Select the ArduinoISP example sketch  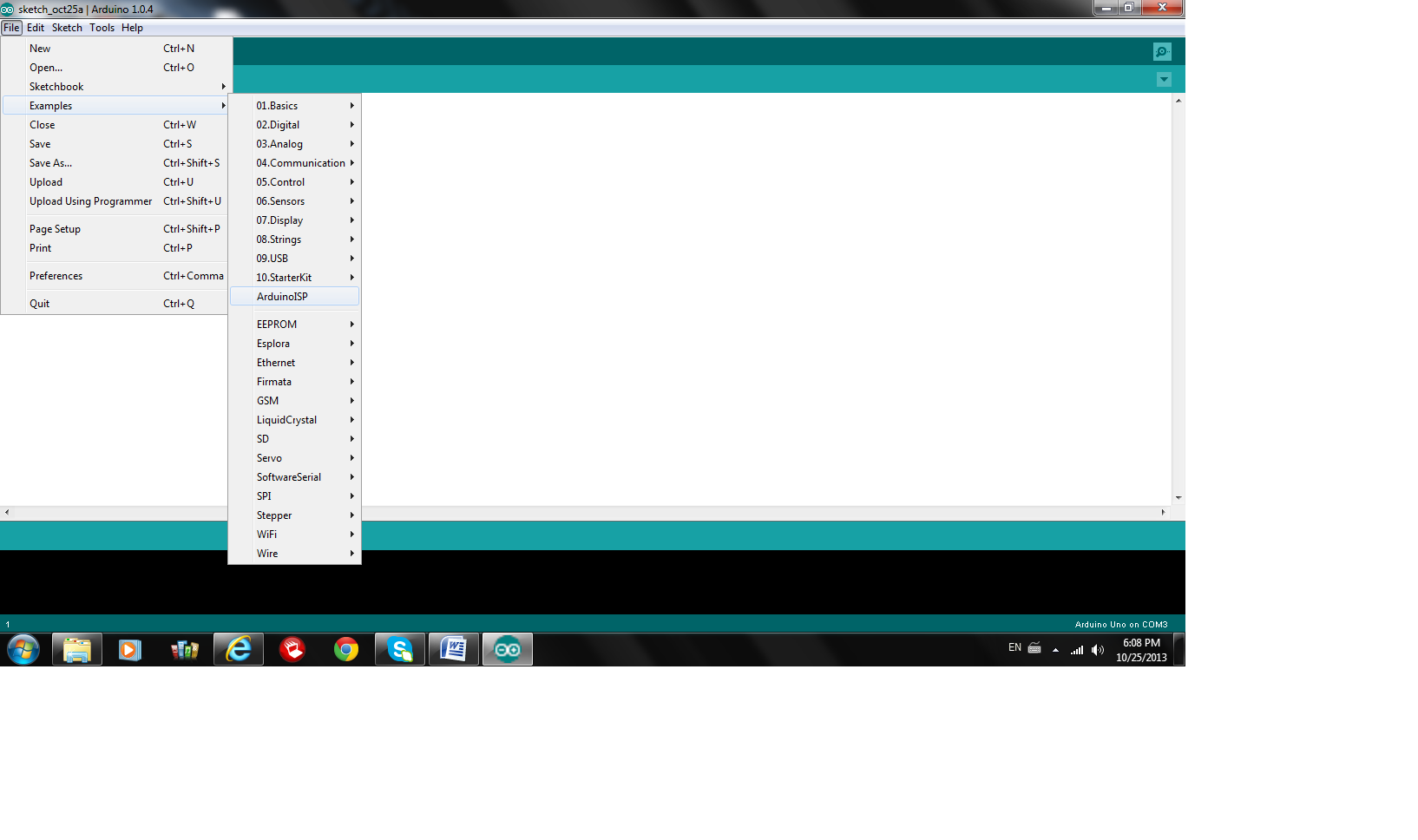[x=282, y=296]
